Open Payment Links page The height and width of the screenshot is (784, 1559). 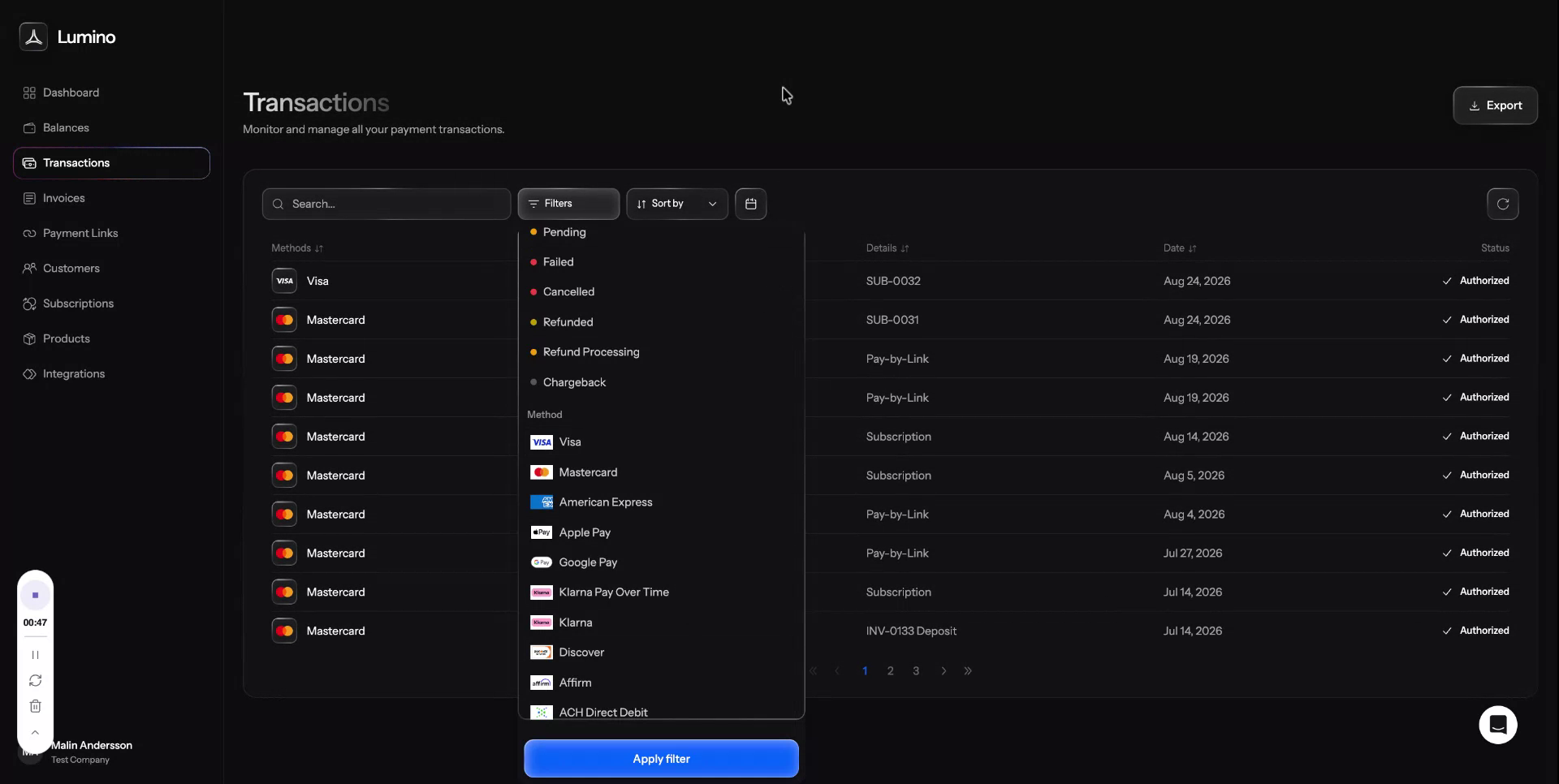click(x=111, y=234)
